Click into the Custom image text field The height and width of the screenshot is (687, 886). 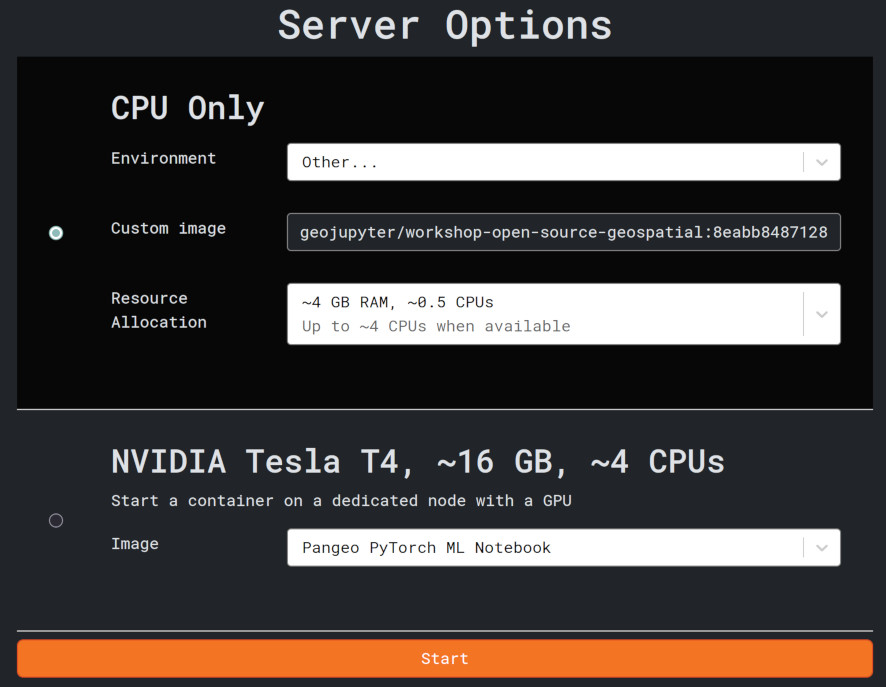(x=563, y=232)
